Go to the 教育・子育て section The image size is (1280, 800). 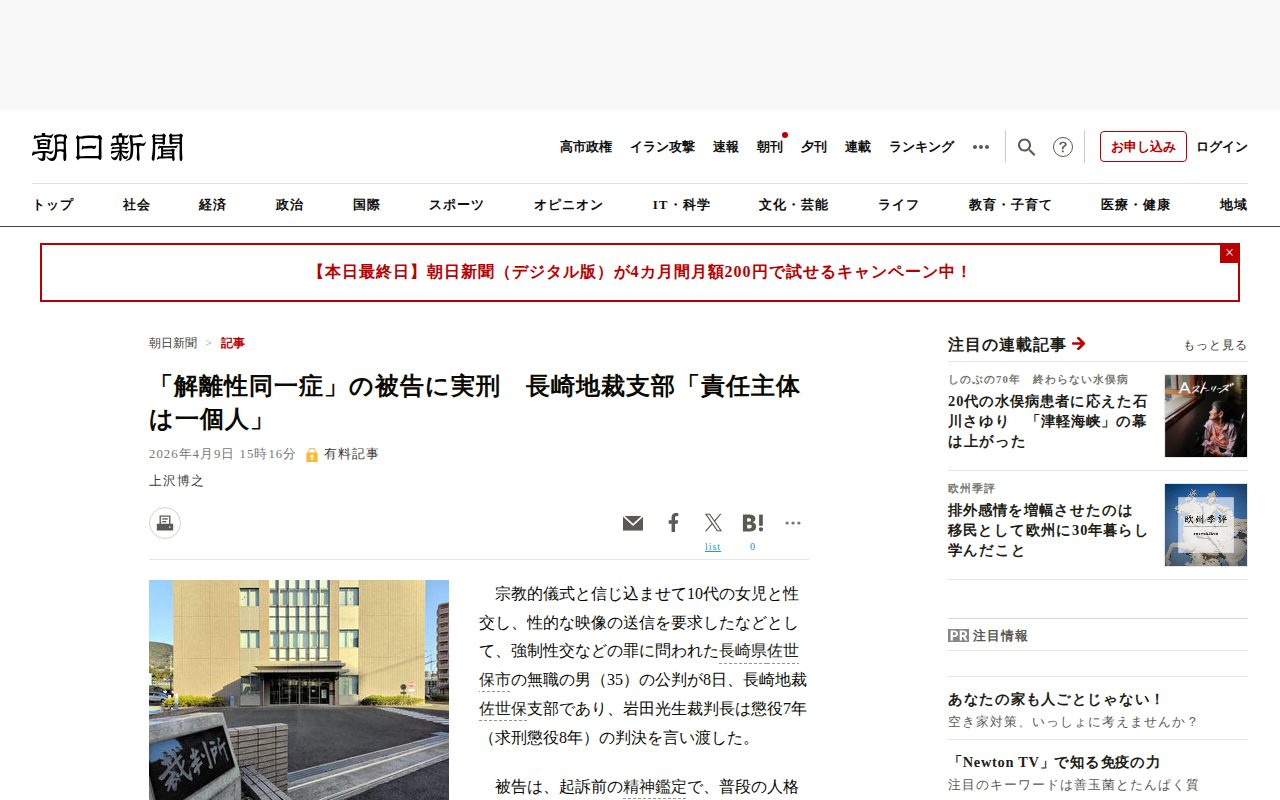coord(1010,205)
